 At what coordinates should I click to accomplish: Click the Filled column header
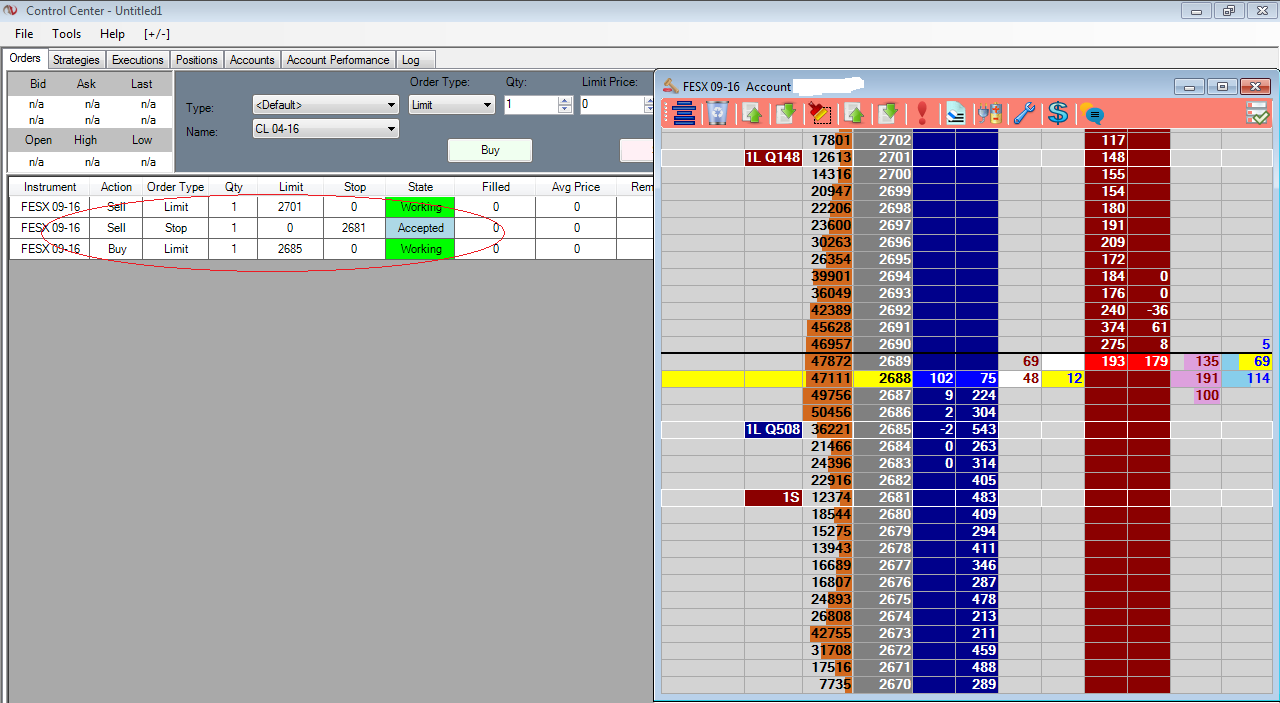495,187
